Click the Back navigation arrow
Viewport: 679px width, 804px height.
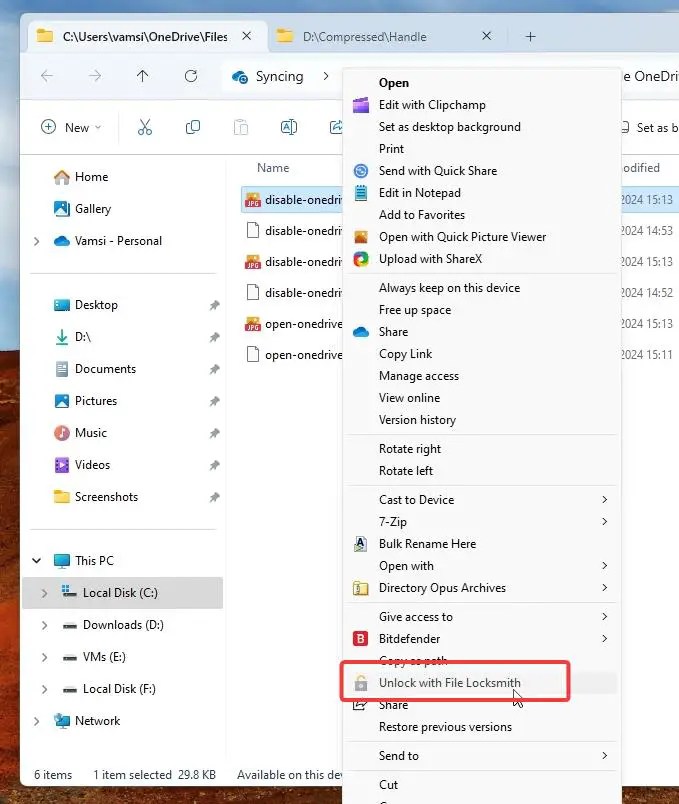47,76
